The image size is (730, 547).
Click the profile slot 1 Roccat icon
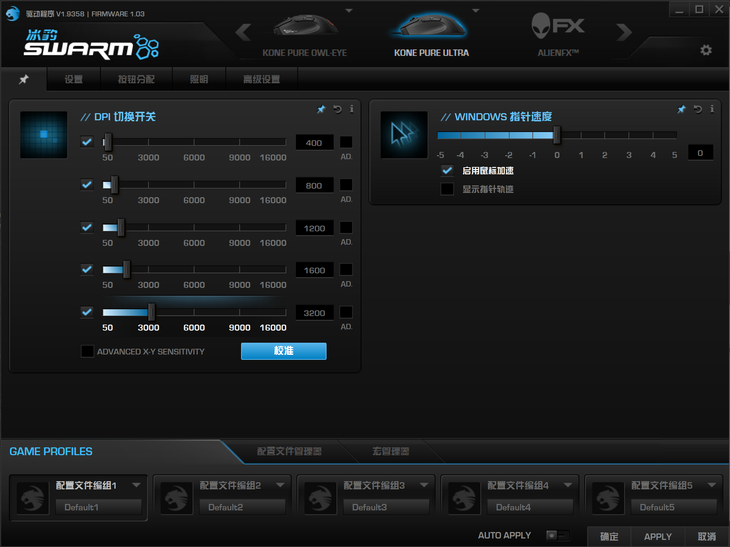point(32,498)
